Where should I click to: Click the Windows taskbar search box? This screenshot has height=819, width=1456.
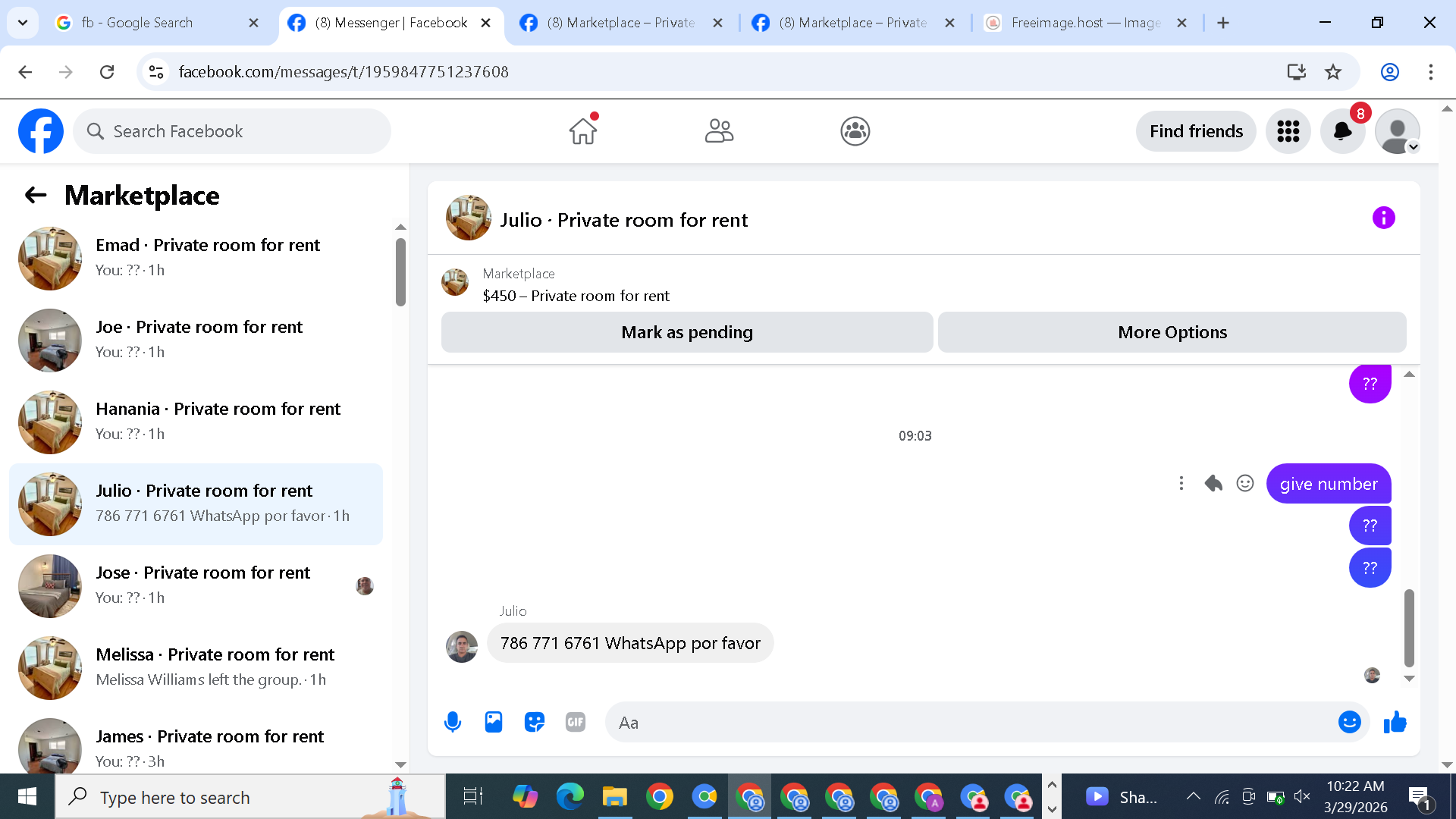pos(250,797)
